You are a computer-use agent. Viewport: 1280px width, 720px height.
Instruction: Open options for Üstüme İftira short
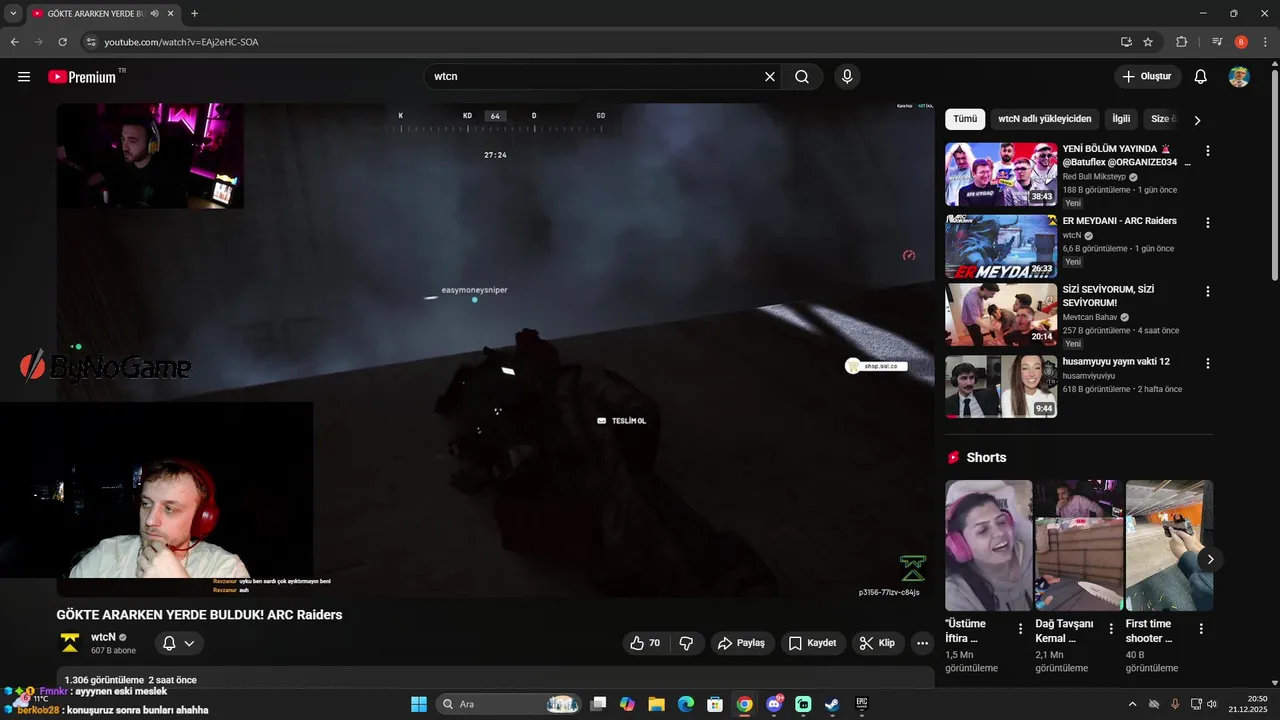point(1020,629)
